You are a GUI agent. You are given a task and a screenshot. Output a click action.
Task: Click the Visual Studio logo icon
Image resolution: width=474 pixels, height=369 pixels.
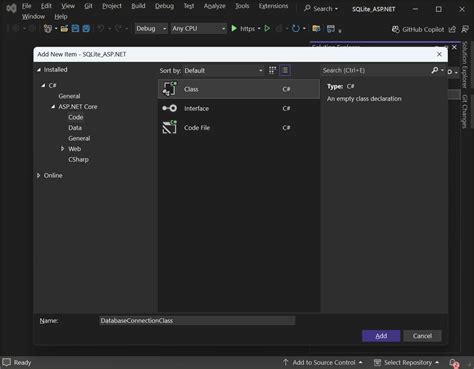(x=11, y=8)
